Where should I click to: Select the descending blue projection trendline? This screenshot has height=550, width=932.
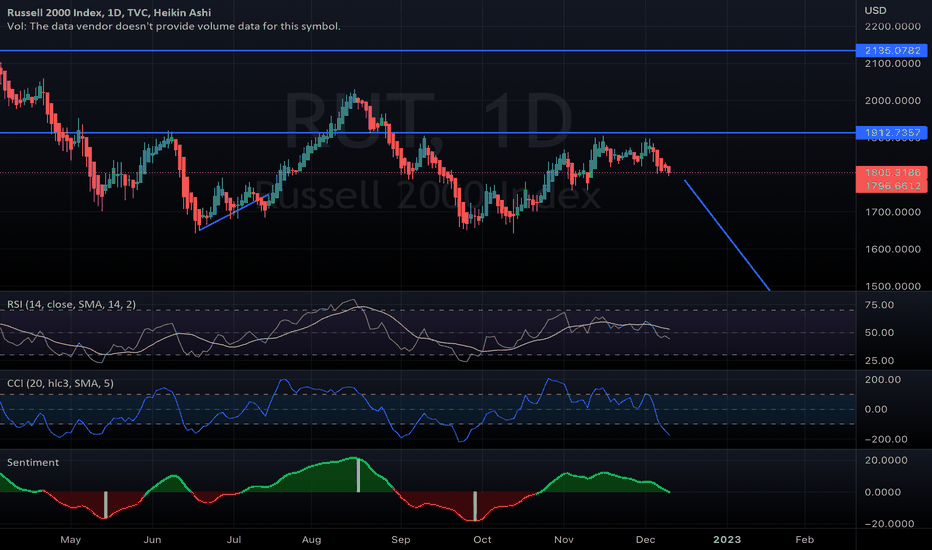click(727, 235)
